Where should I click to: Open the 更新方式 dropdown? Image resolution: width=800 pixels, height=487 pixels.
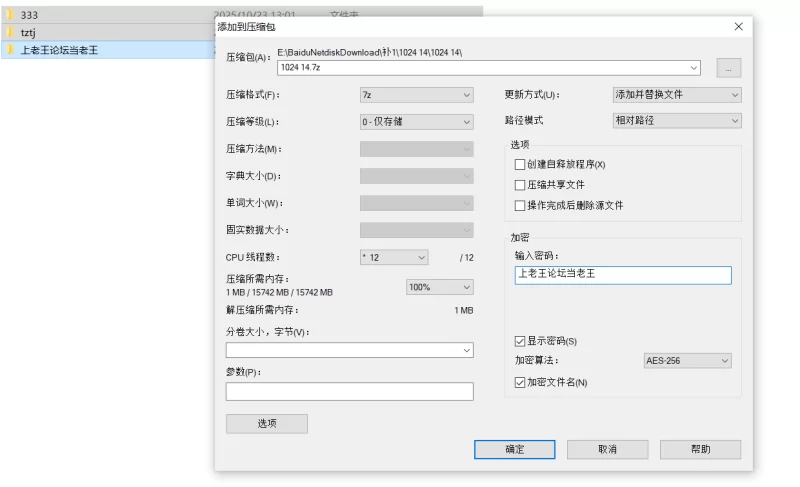point(677,95)
